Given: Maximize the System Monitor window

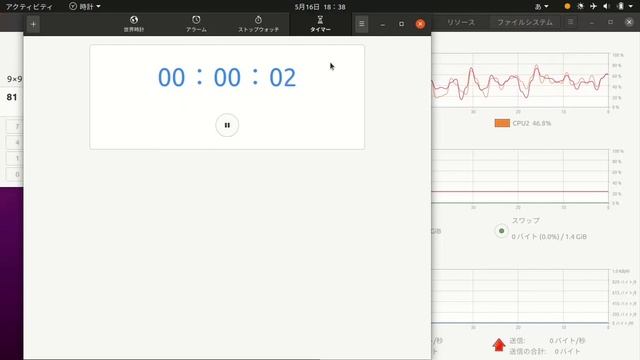Looking at the screenshot, I should pos(611,22).
